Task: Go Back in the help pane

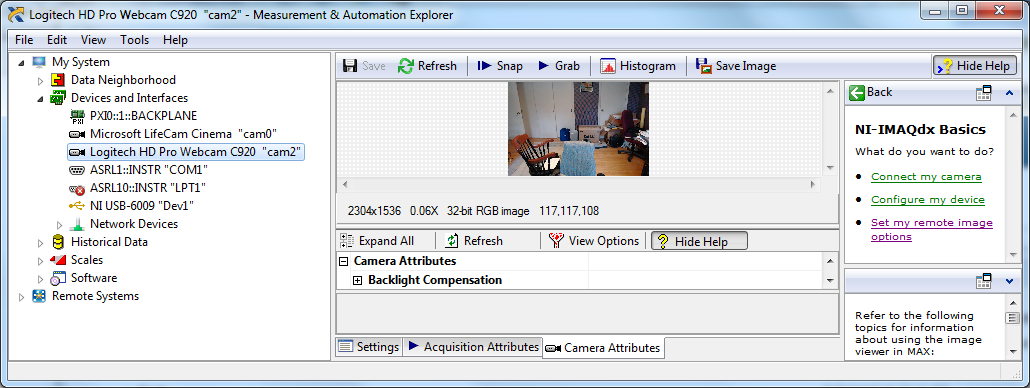Action: click(x=870, y=93)
